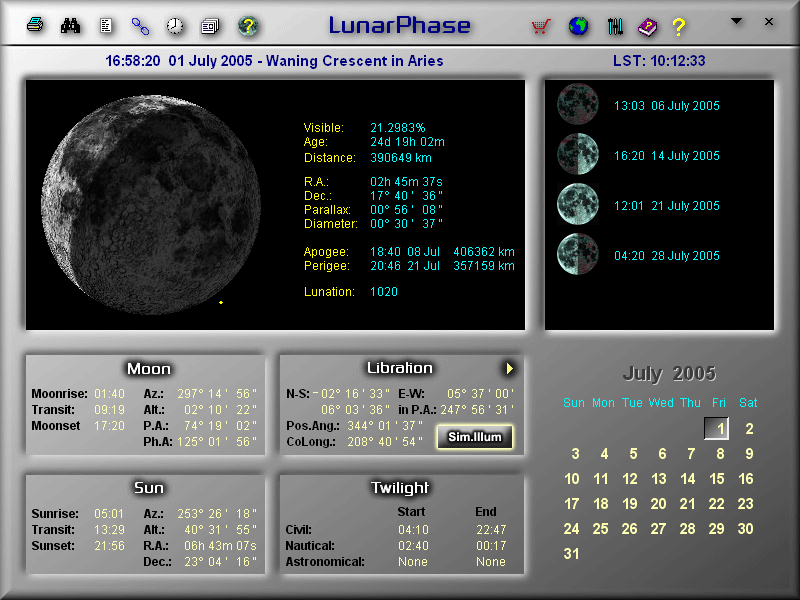Select day 14 in the July calendar
800x600 pixels.
tap(688, 479)
